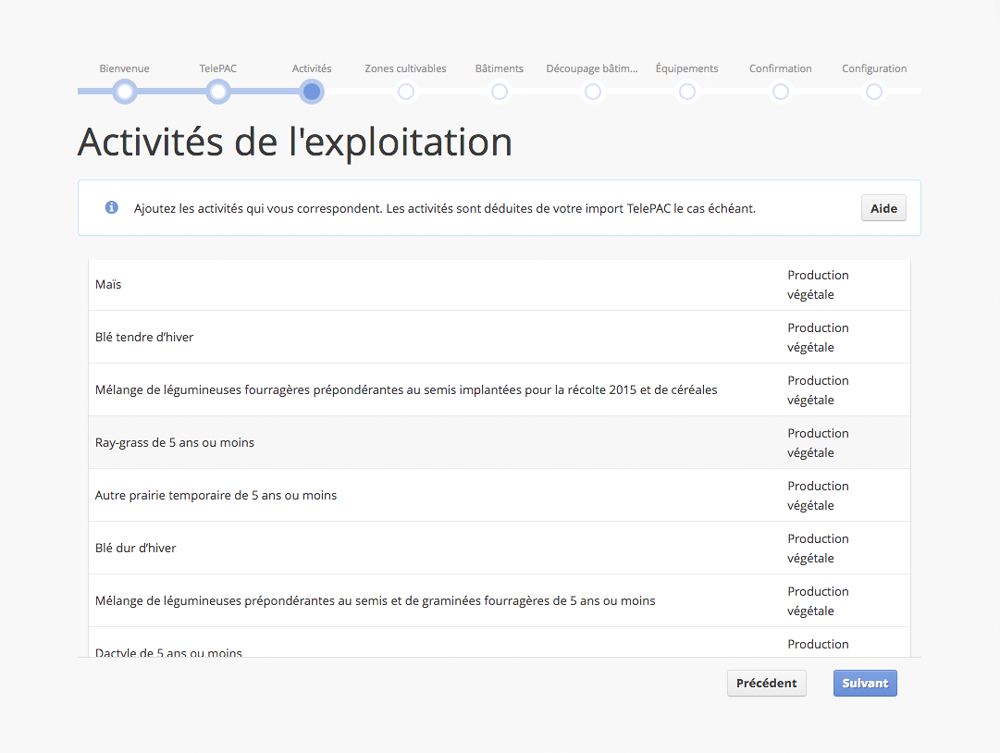
Task: Select Autre prairie temporaire de 5 ans
Action: pyautogui.click(x=499, y=495)
